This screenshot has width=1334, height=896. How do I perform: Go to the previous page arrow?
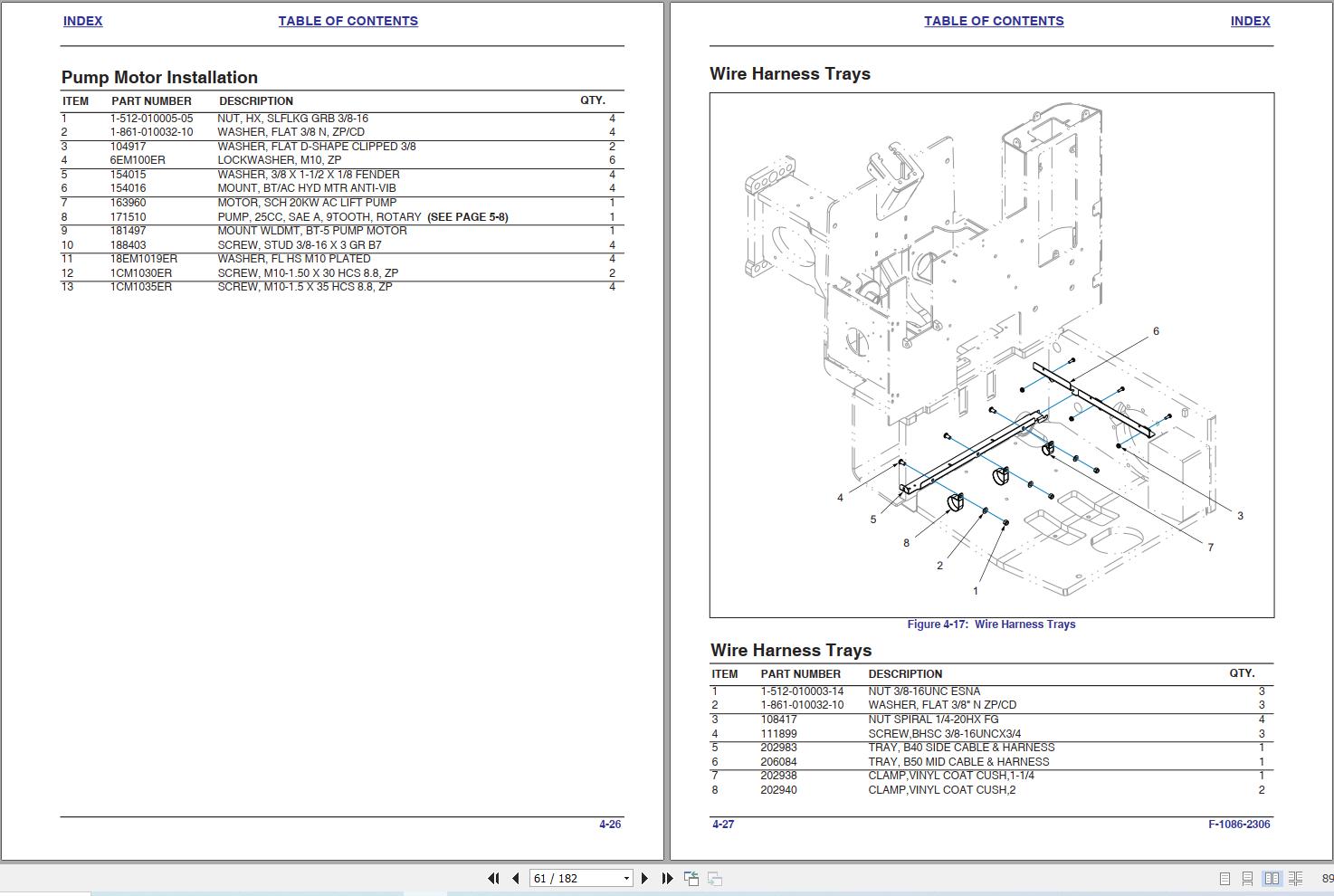pos(516,878)
